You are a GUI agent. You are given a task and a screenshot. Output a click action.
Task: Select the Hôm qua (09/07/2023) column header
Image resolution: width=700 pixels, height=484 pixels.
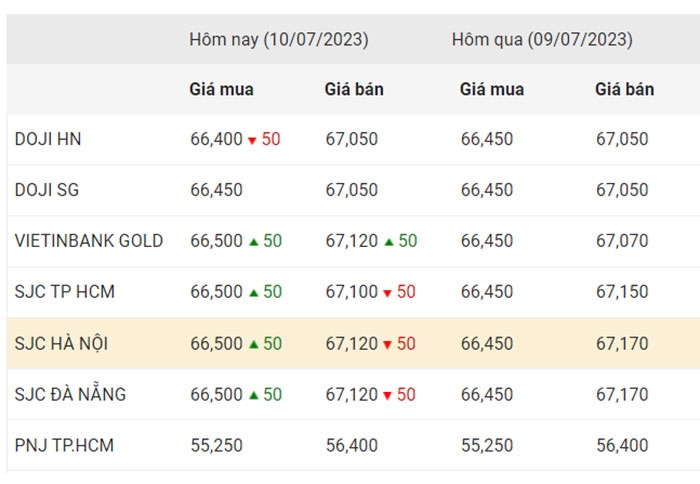click(x=542, y=40)
